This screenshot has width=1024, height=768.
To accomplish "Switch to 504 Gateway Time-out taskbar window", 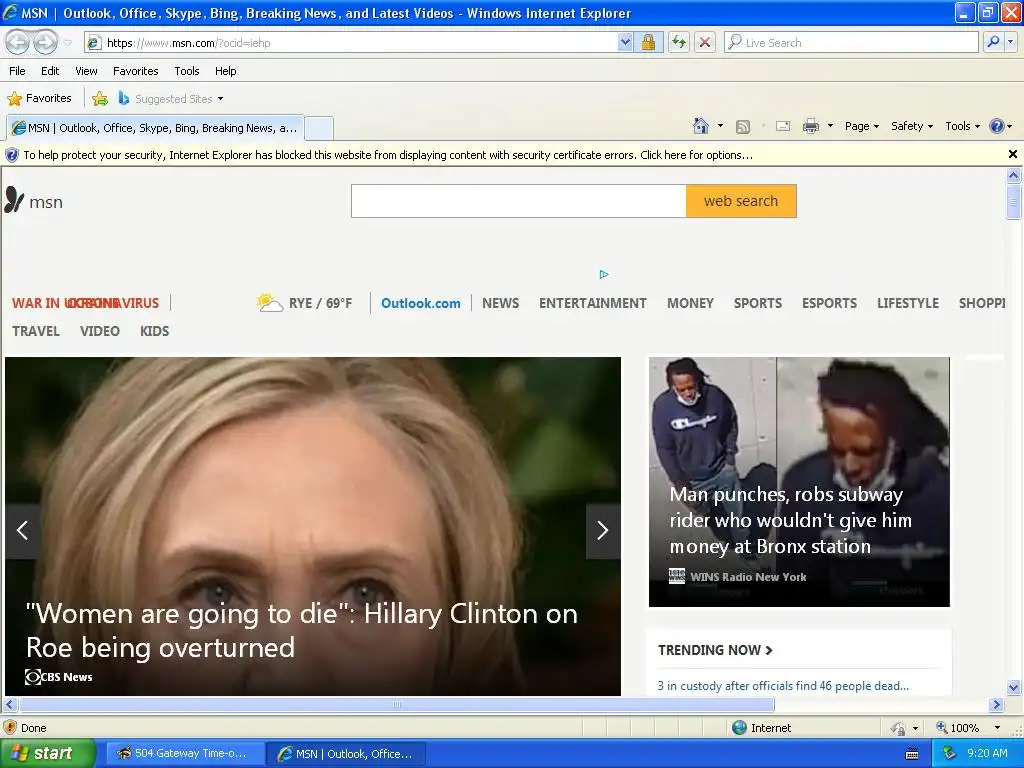I will coord(185,754).
